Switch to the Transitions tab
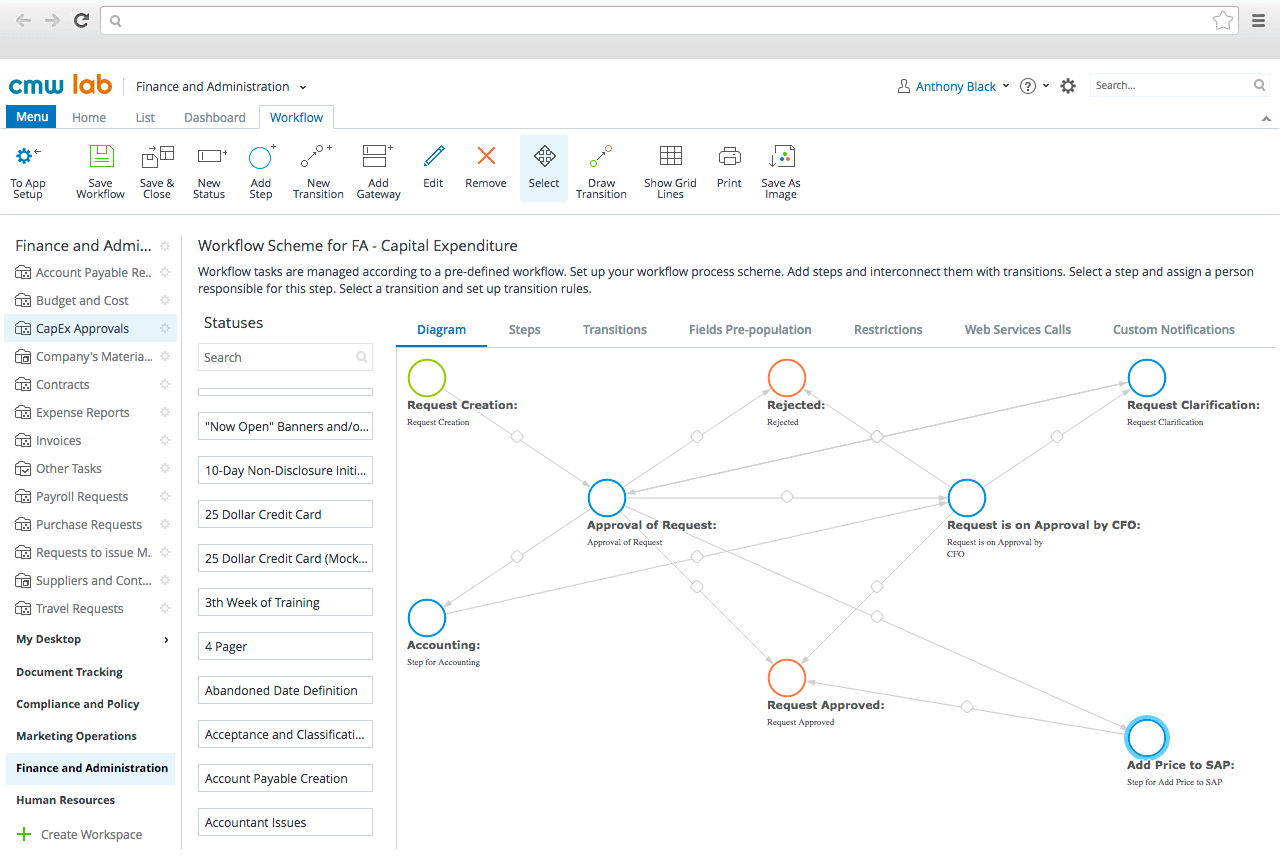The image size is (1280, 859). tap(615, 330)
